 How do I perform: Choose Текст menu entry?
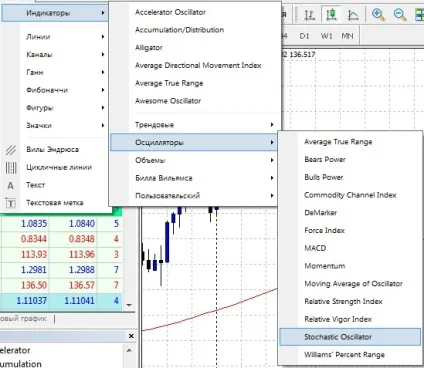pos(35,185)
